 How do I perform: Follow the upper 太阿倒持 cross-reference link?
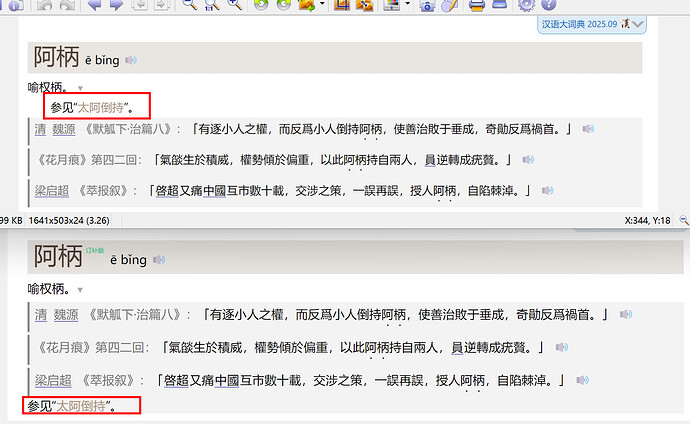tap(100, 107)
